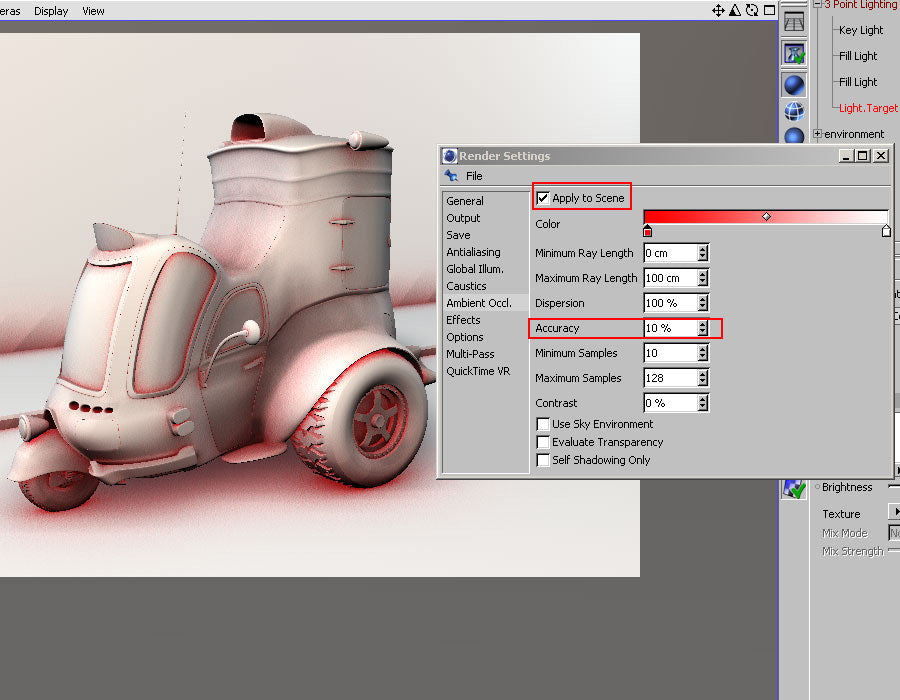
Task: Expand the environment tree item
Action: (818, 133)
